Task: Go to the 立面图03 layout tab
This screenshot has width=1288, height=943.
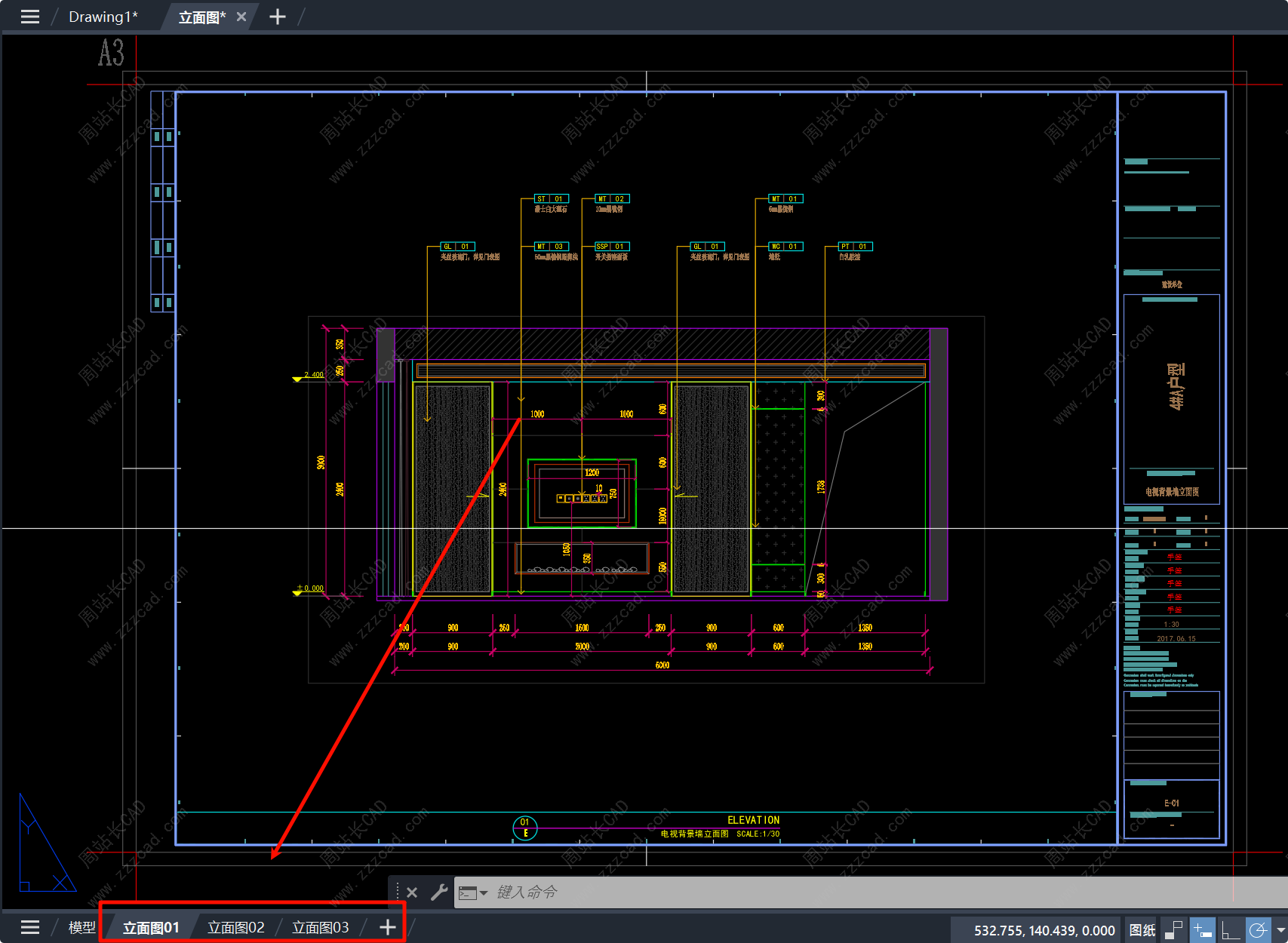Action: (320, 927)
